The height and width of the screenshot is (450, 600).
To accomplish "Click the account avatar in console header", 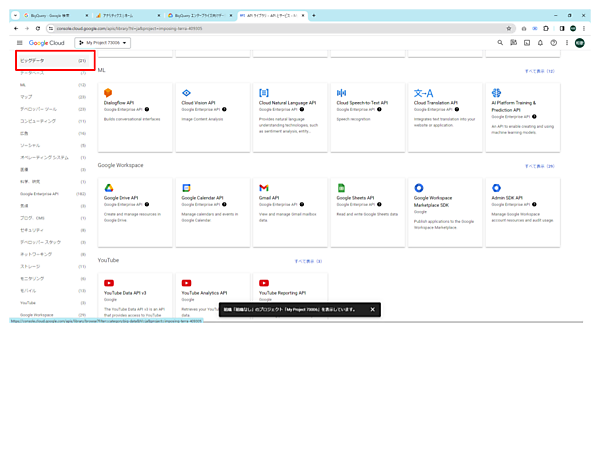I will click(580, 43).
